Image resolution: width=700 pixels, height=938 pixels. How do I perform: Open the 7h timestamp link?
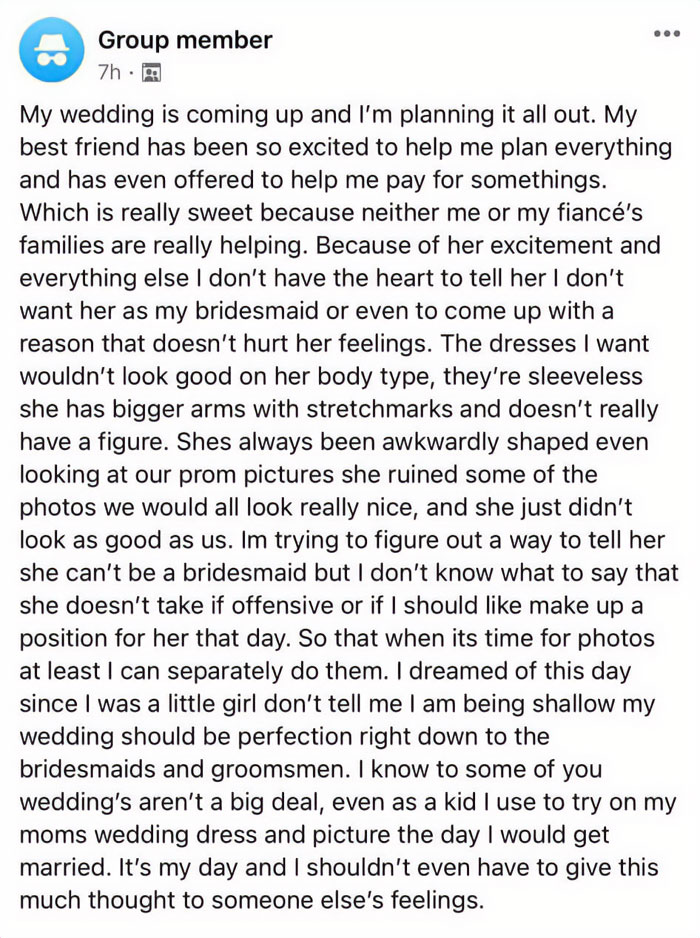110,72
